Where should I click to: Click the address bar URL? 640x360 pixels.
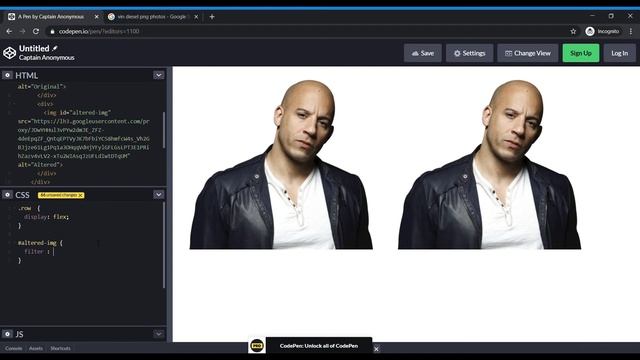[99, 31]
